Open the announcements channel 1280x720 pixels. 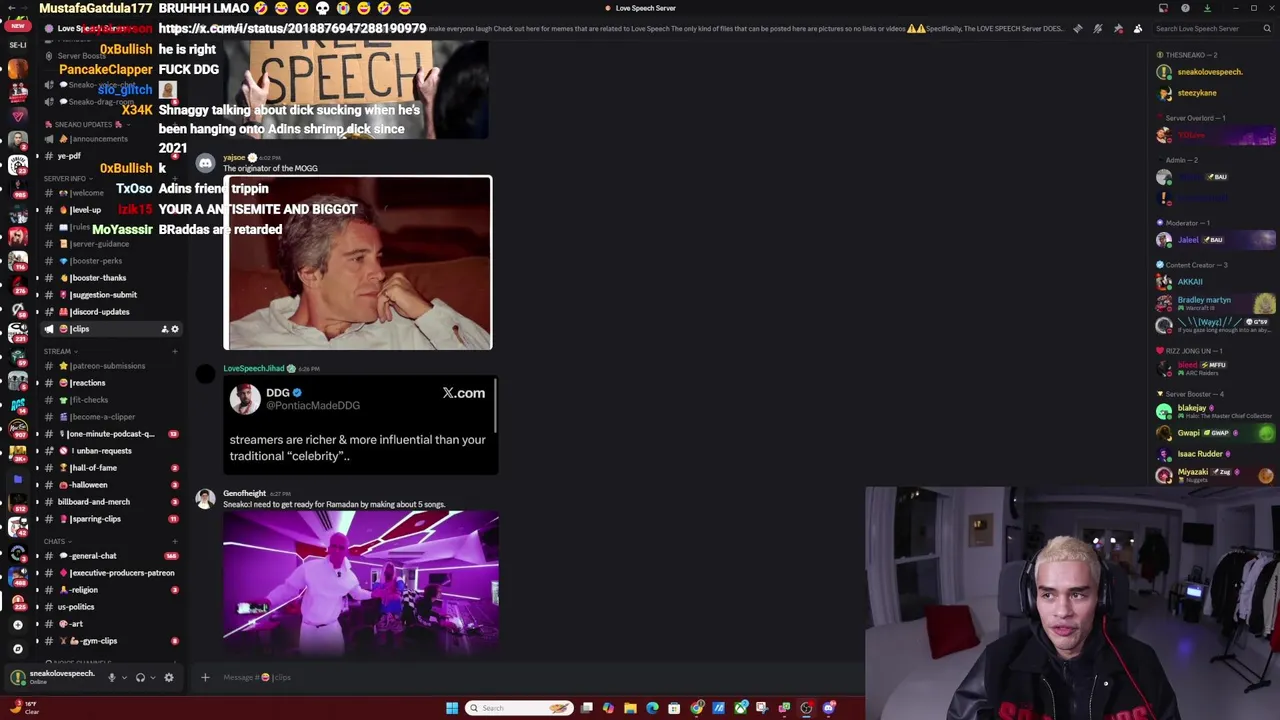[110, 139]
